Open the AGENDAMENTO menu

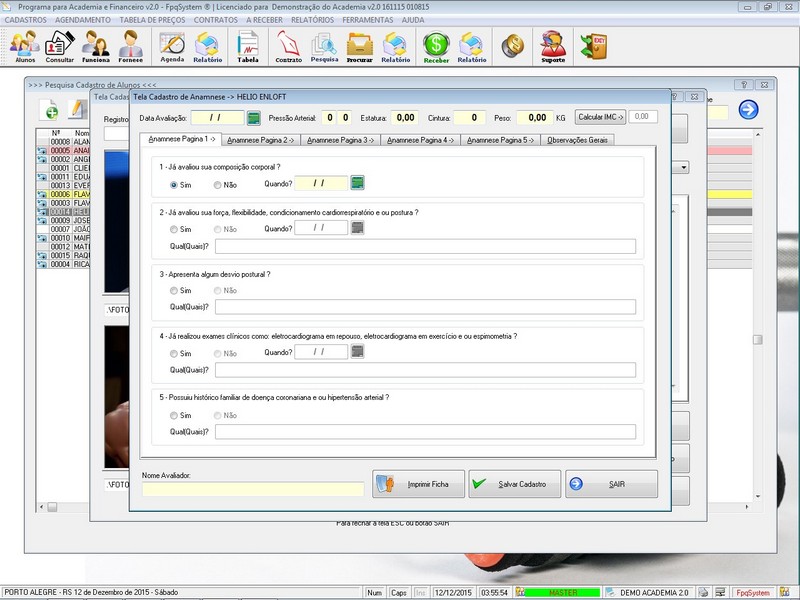click(83, 20)
